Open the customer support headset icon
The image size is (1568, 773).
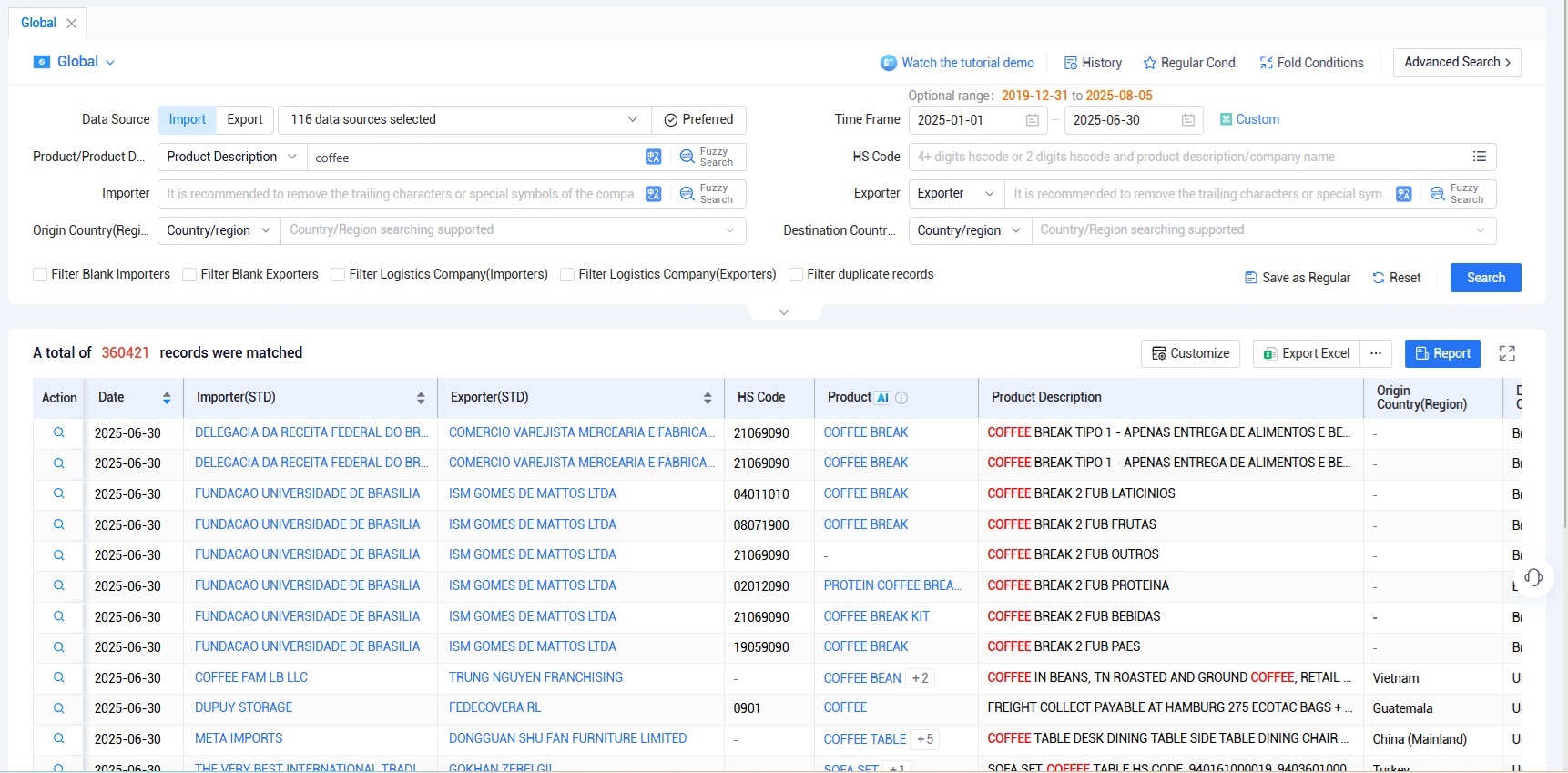pyautogui.click(x=1533, y=577)
